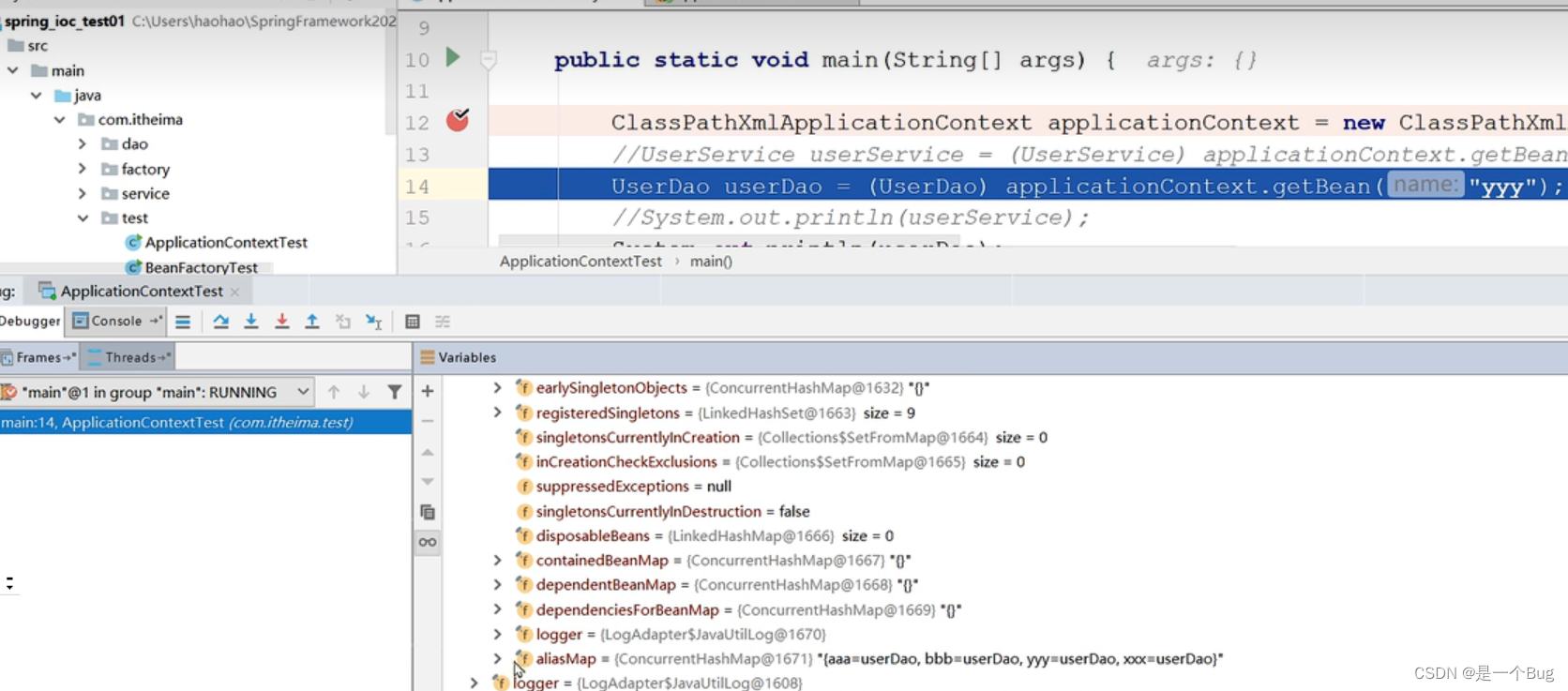Expand the registeredSingletons variable
Screen dimensions: 1568x691
point(498,413)
